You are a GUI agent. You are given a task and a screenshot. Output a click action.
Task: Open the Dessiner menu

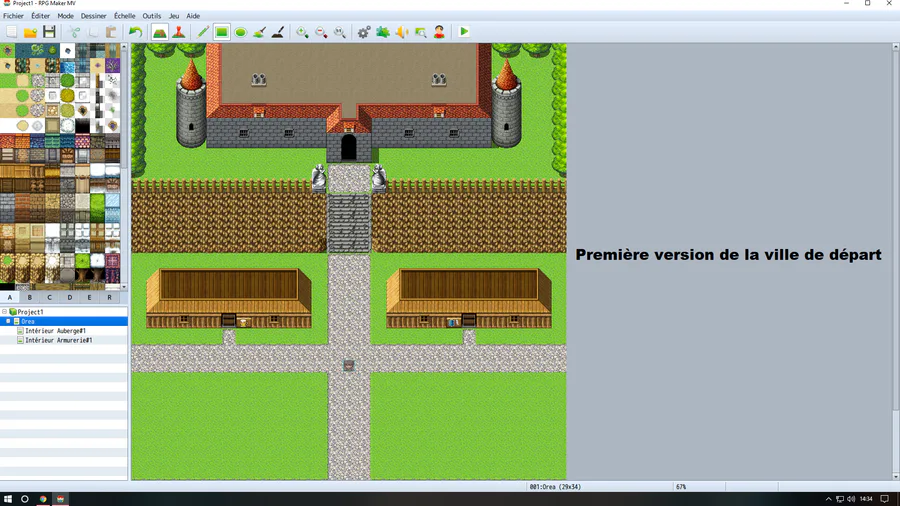point(93,16)
